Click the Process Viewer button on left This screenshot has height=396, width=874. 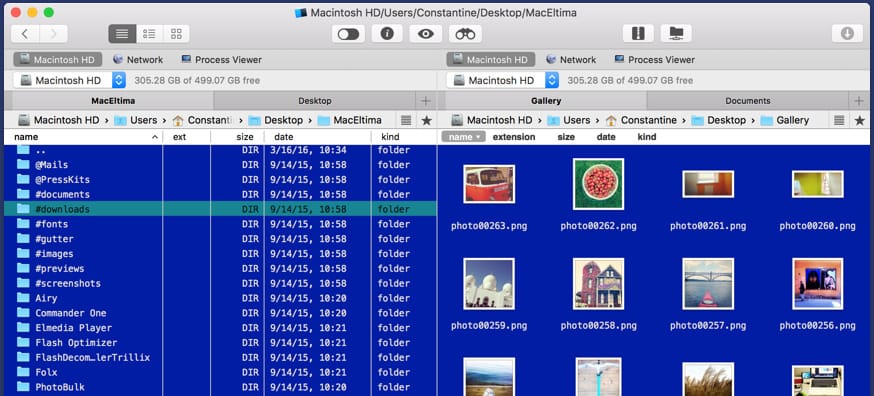click(221, 60)
